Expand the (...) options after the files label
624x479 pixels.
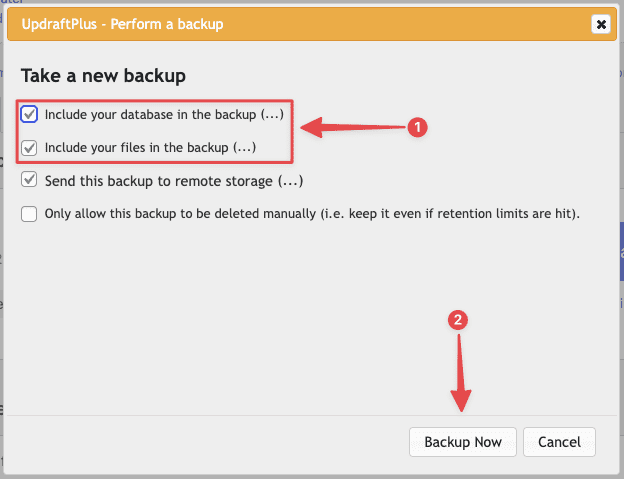(244, 148)
